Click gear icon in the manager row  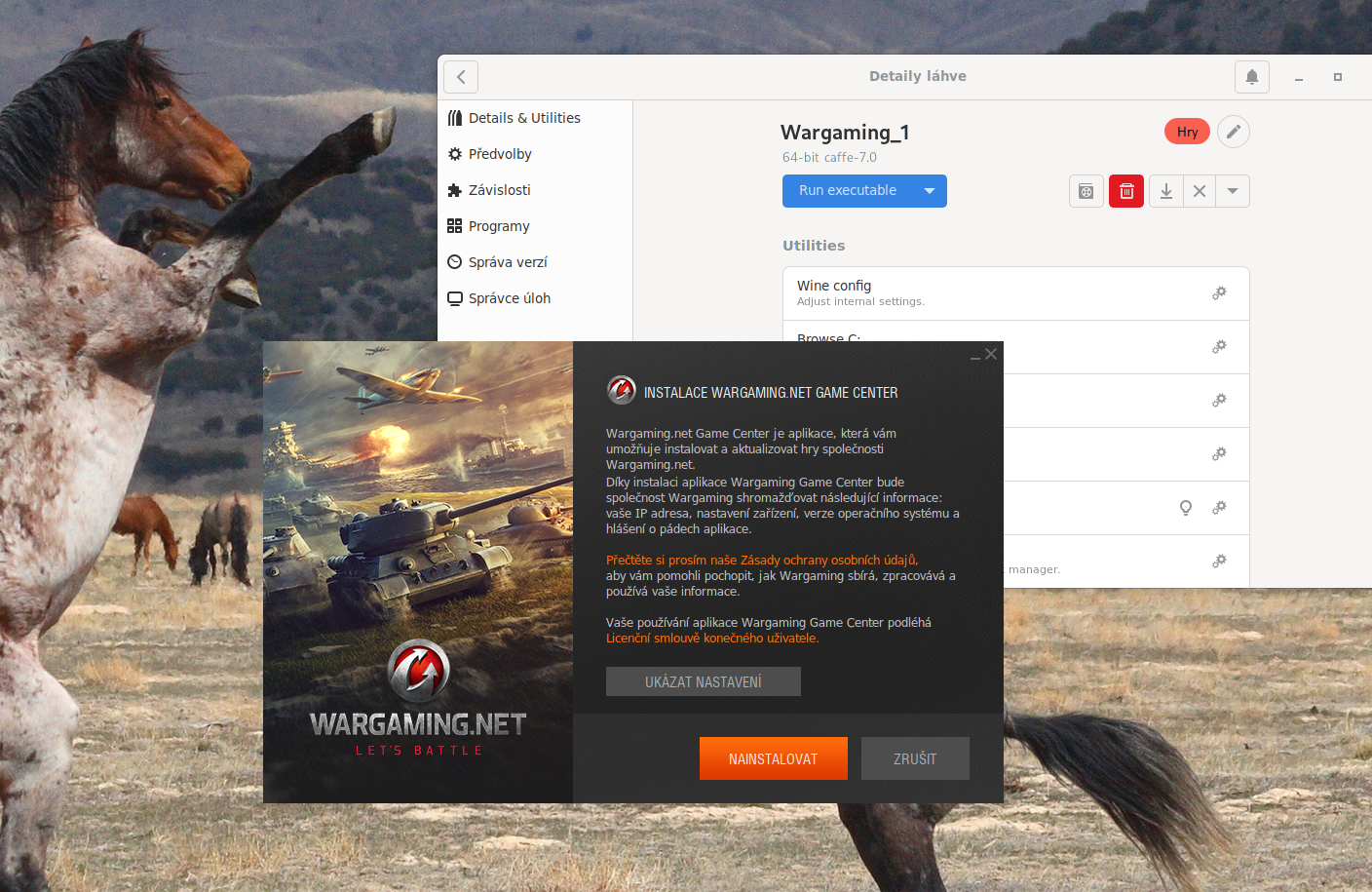[1219, 562]
